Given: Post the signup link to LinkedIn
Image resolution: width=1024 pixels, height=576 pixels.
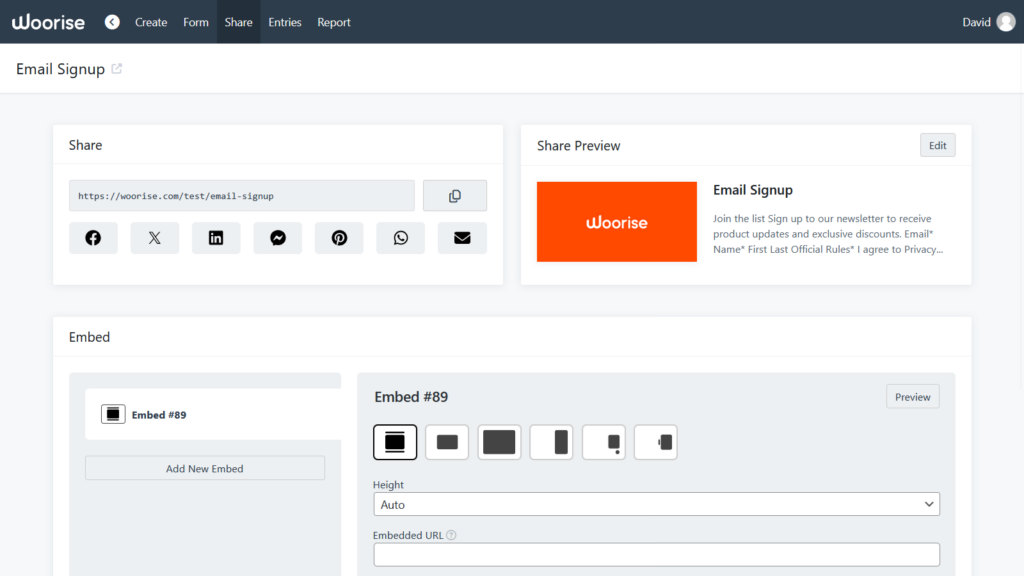Looking at the screenshot, I should [x=216, y=237].
